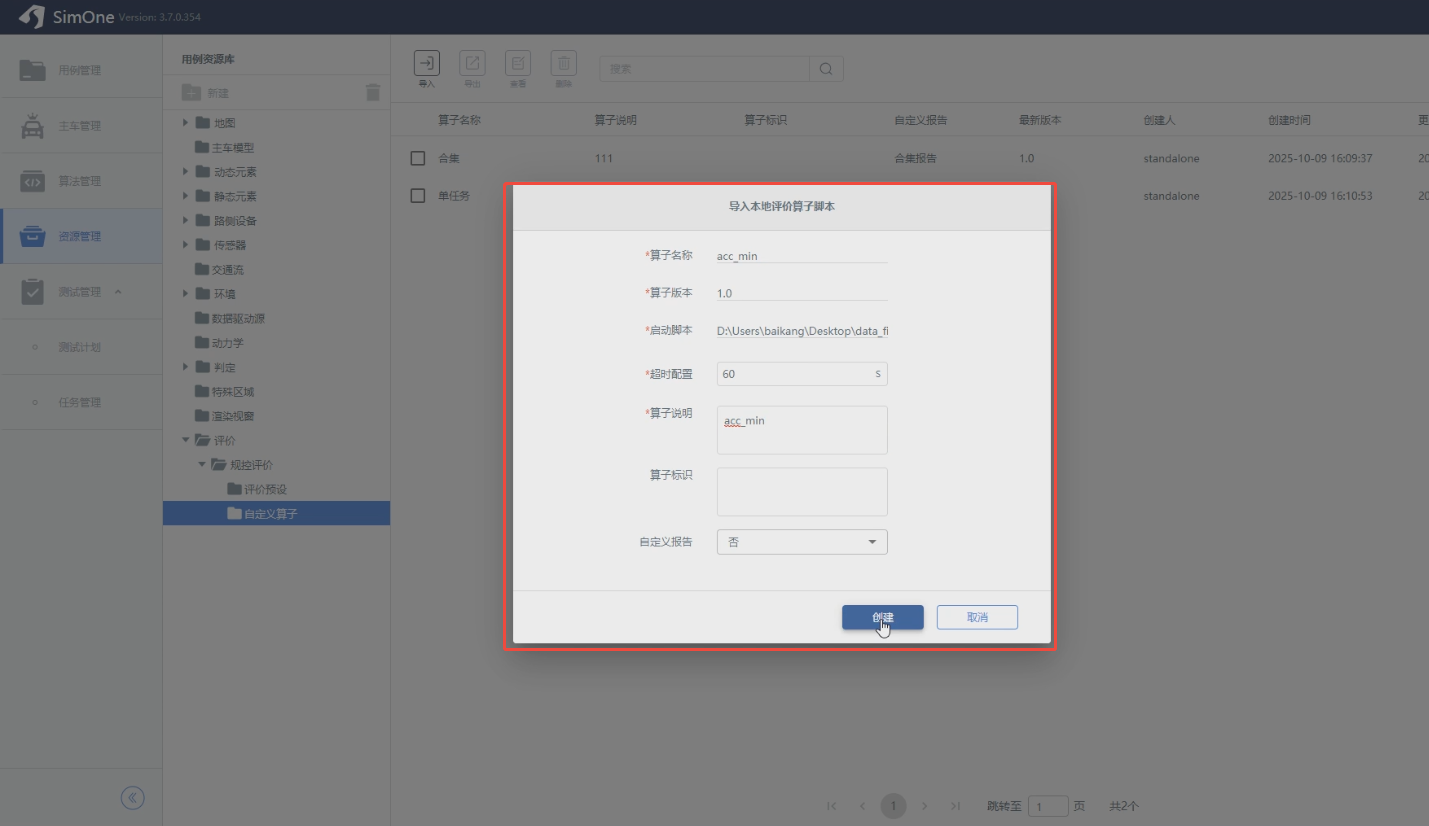Viewport: 1429px width, 826px height.
Task: Click the 启动脚本 path field
Action: click(802, 330)
